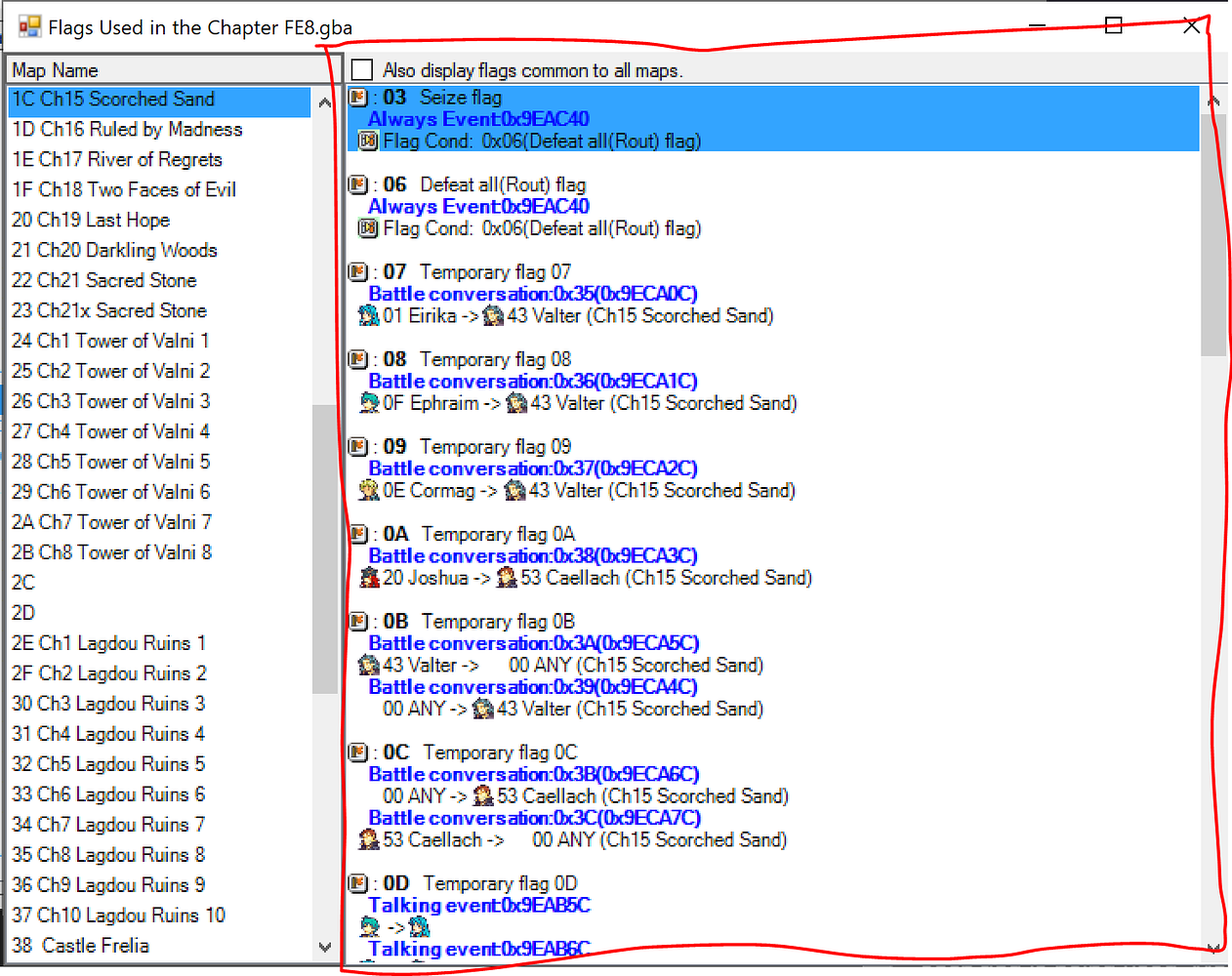Click the application icon in the title bar
This screenshot has height=976, width=1232.
pos(29,26)
